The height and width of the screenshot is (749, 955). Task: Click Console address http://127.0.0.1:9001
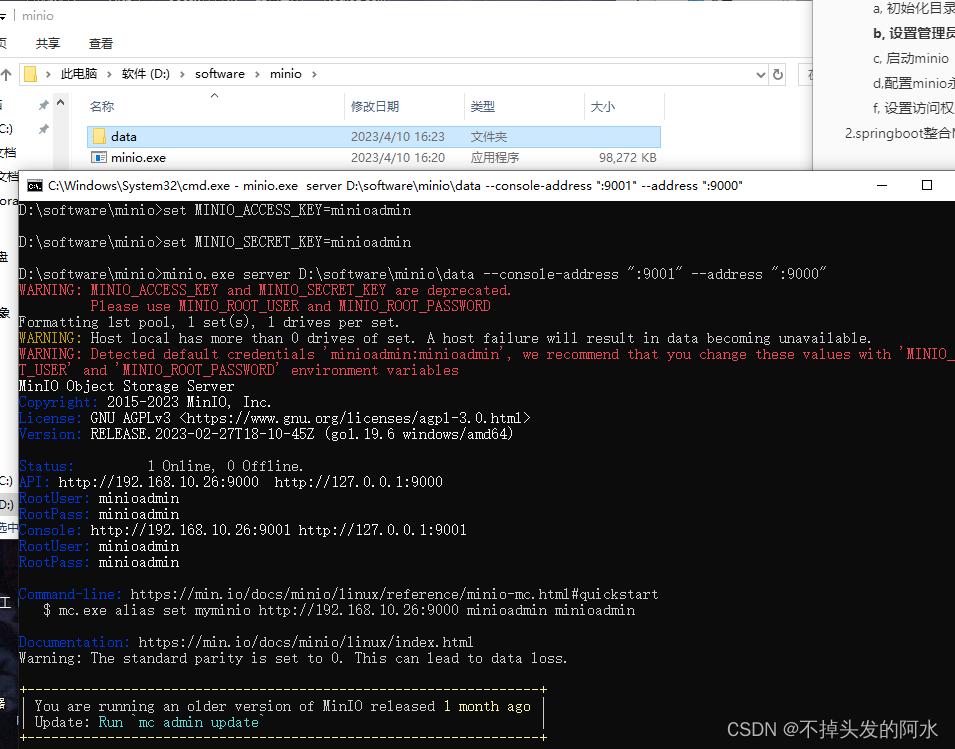pos(382,530)
